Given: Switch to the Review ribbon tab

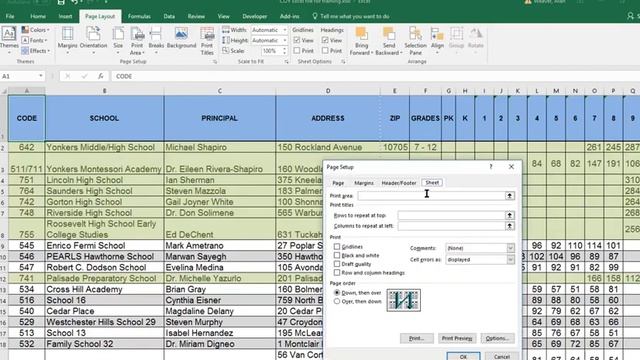Looking at the screenshot, I should (x=196, y=16).
